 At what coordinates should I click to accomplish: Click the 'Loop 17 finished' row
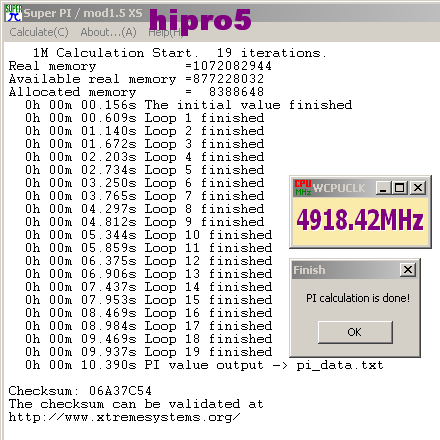[x=149, y=326]
